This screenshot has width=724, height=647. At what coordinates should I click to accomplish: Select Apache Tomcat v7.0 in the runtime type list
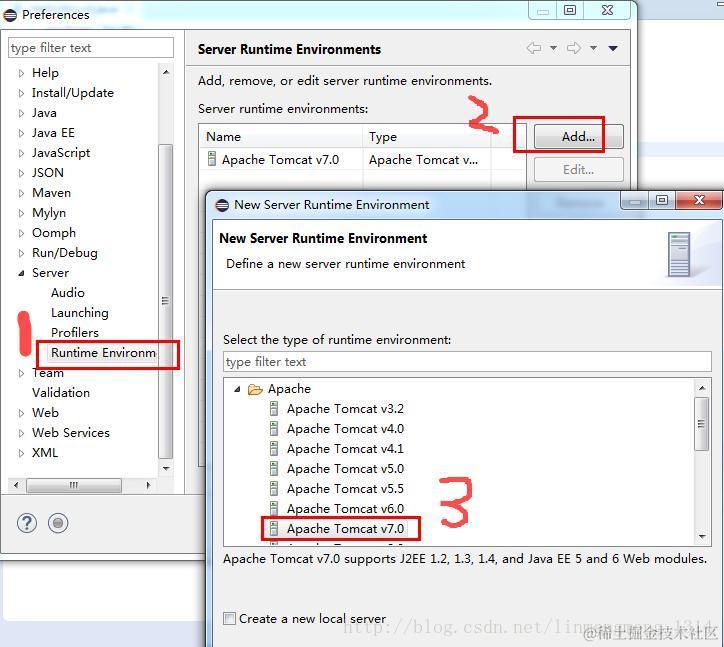point(345,528)
